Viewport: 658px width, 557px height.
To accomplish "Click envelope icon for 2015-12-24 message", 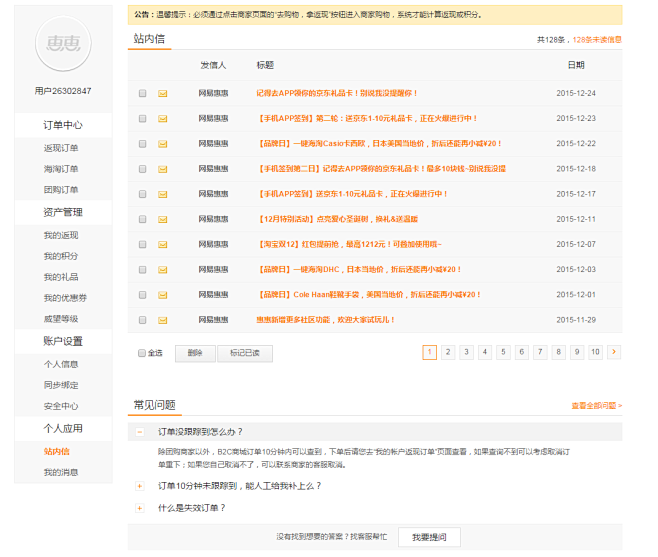I will click(163, 93).
